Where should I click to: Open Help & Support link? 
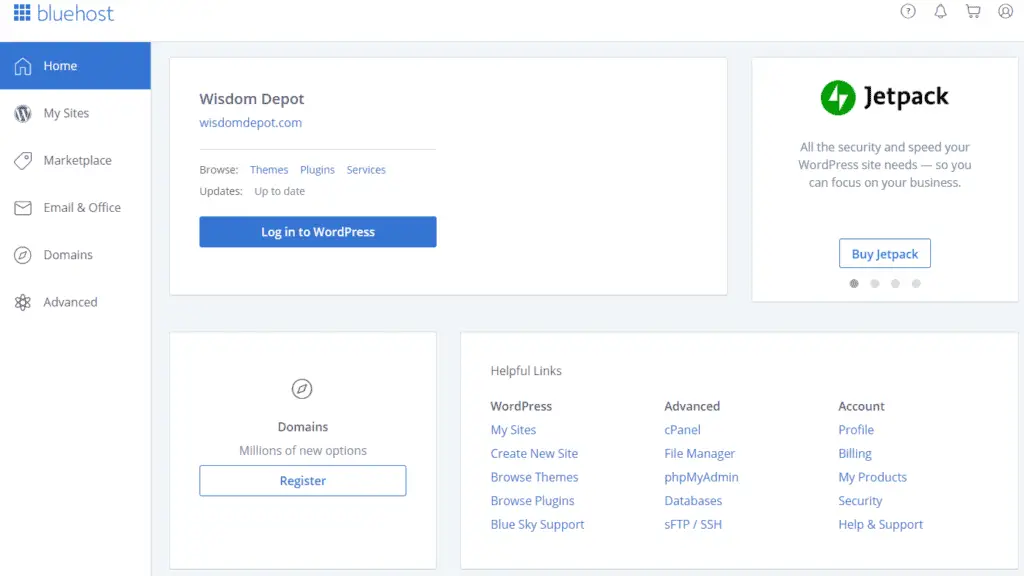tap(880, 524)
